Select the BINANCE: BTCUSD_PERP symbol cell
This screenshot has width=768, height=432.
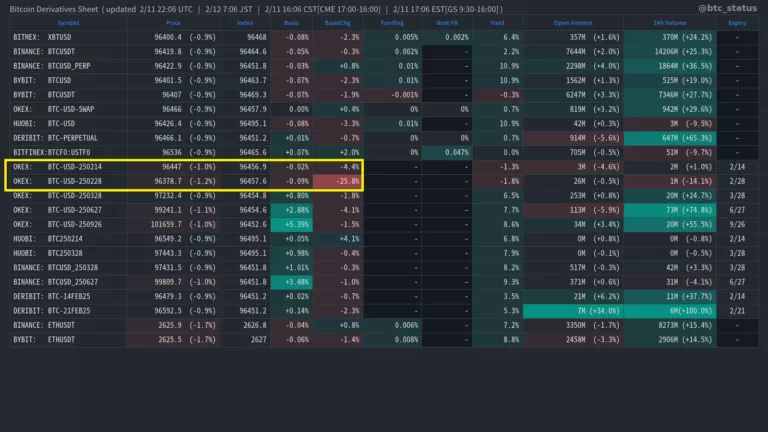click(x=68, y=66)
